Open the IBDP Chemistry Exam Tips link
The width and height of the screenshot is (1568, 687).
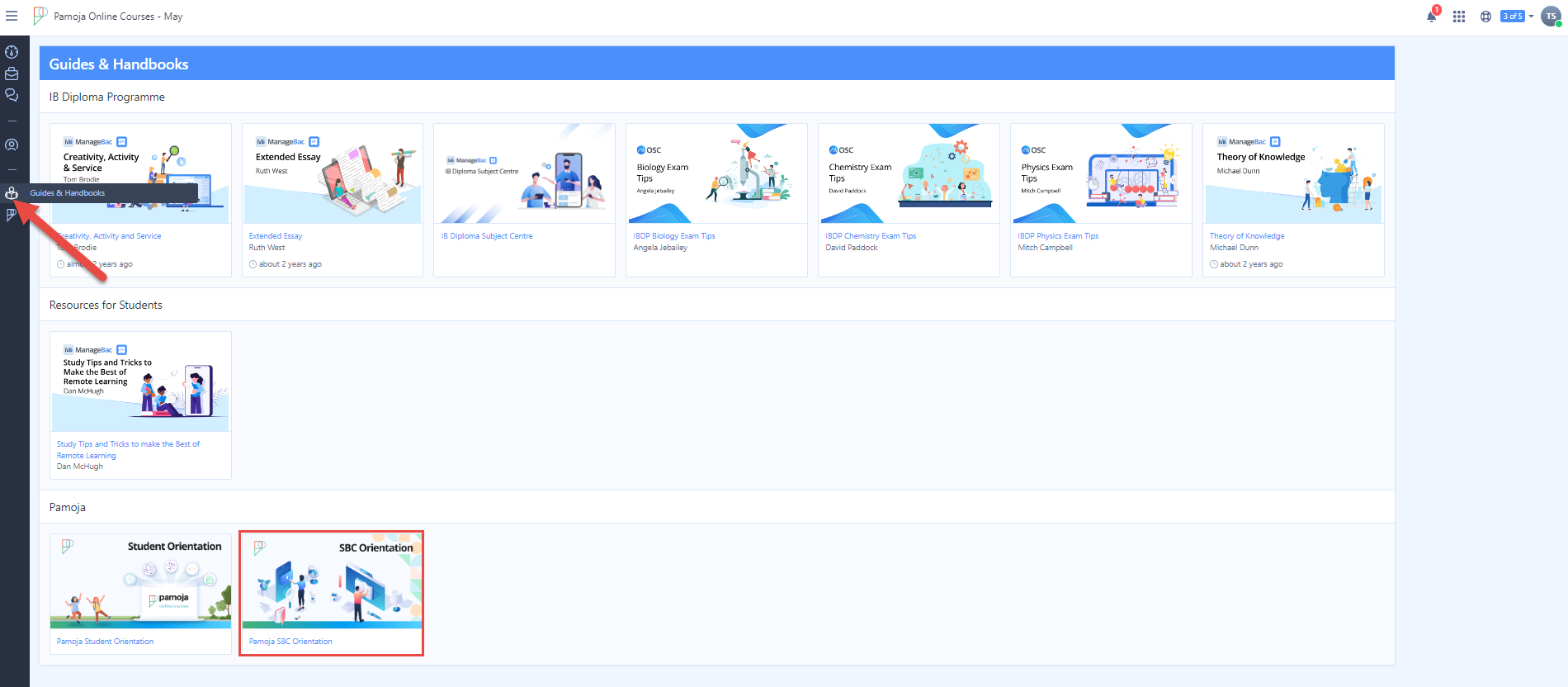pos(871,236)
